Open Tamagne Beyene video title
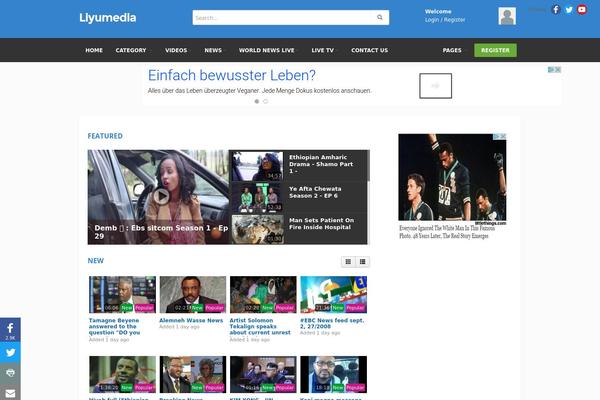 point(114,327)
